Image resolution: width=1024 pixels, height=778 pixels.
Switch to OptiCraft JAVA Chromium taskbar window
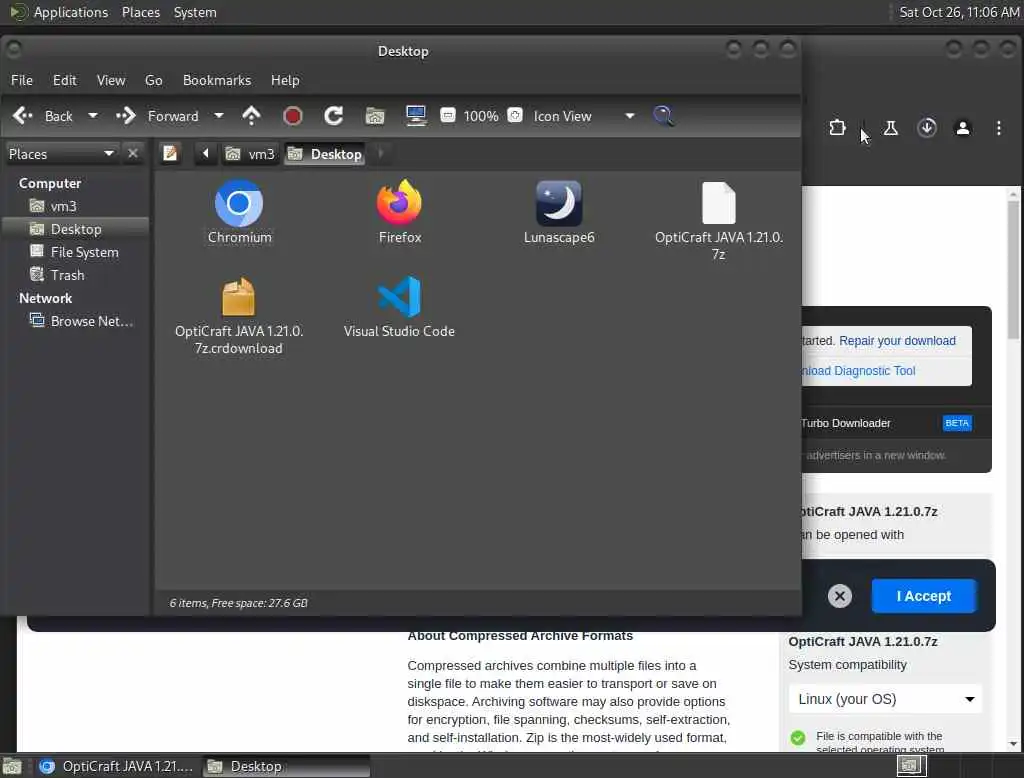(x=116, y=766)
